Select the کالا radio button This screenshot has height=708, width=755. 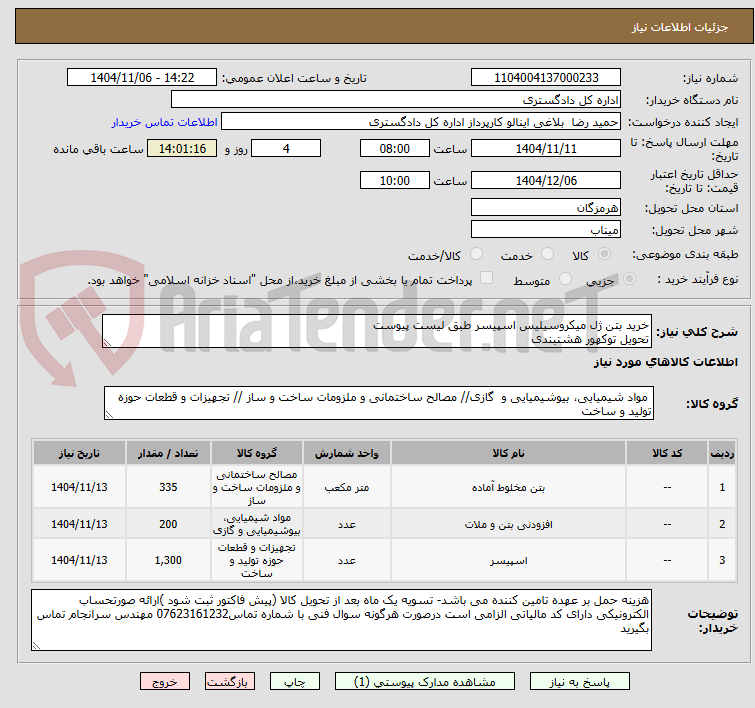pos(604,253)
